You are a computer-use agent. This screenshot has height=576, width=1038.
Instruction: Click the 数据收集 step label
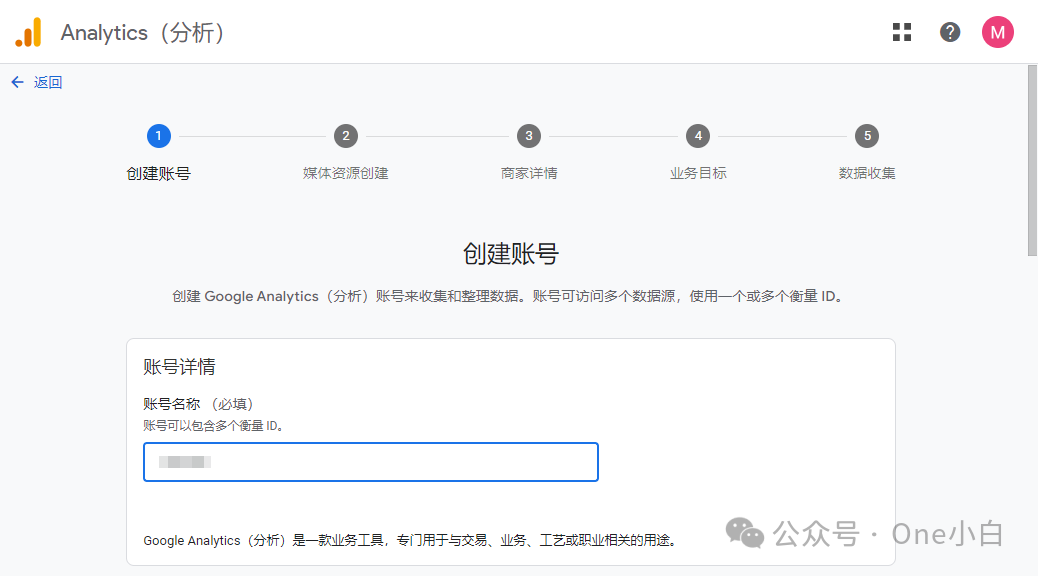pyautogui.click(x=867, y=173)
